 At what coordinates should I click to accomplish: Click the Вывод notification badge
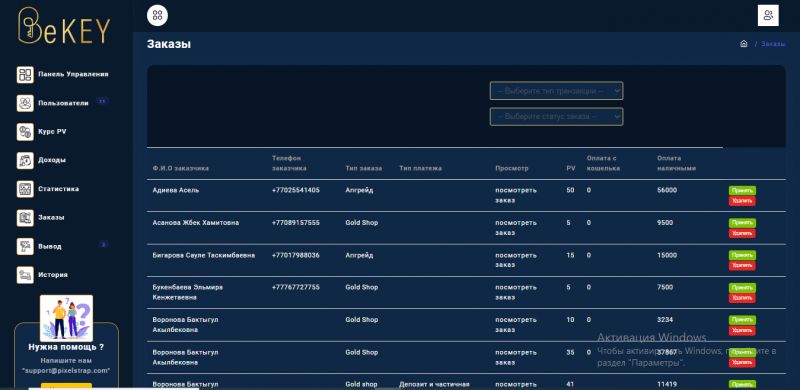tap(103, 245)
